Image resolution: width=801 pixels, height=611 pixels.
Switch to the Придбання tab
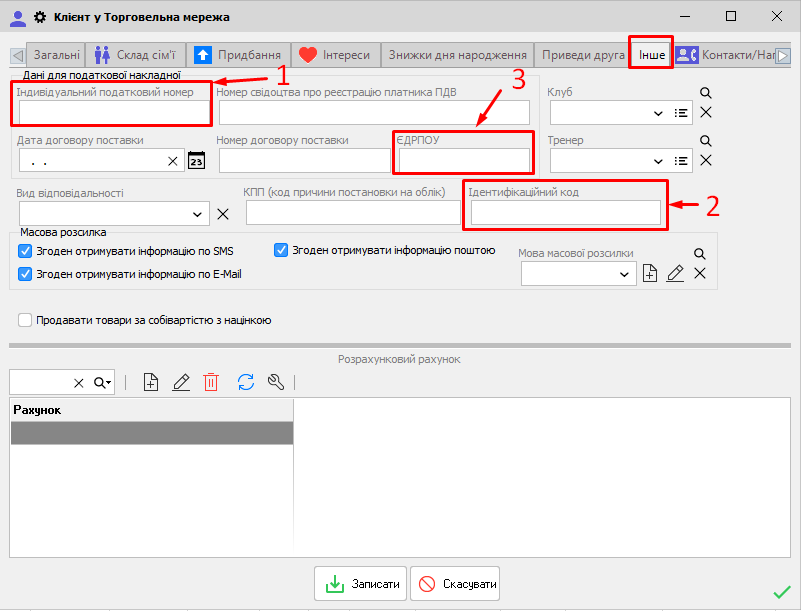tap(238, 55)
